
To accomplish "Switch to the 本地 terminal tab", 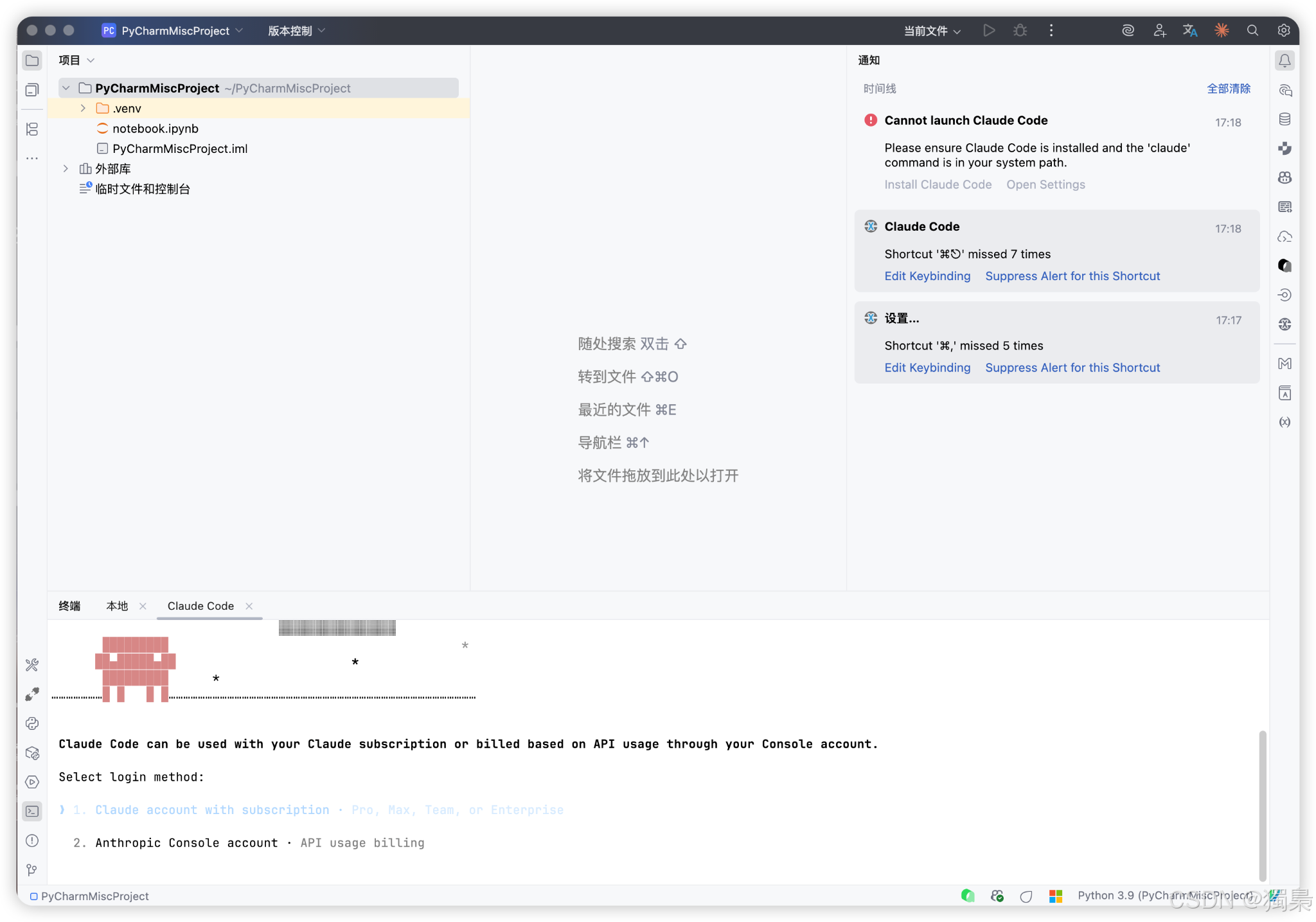I will pos(117,606).
